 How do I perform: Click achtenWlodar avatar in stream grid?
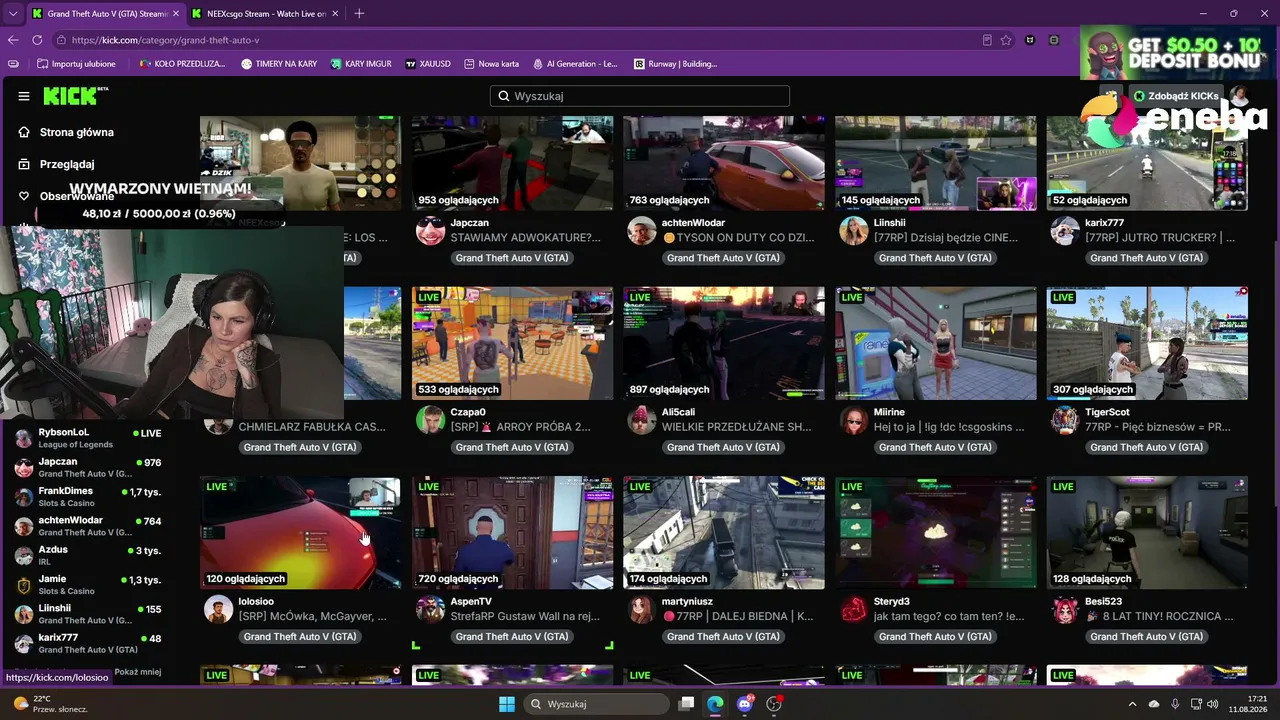pos(642,231)
